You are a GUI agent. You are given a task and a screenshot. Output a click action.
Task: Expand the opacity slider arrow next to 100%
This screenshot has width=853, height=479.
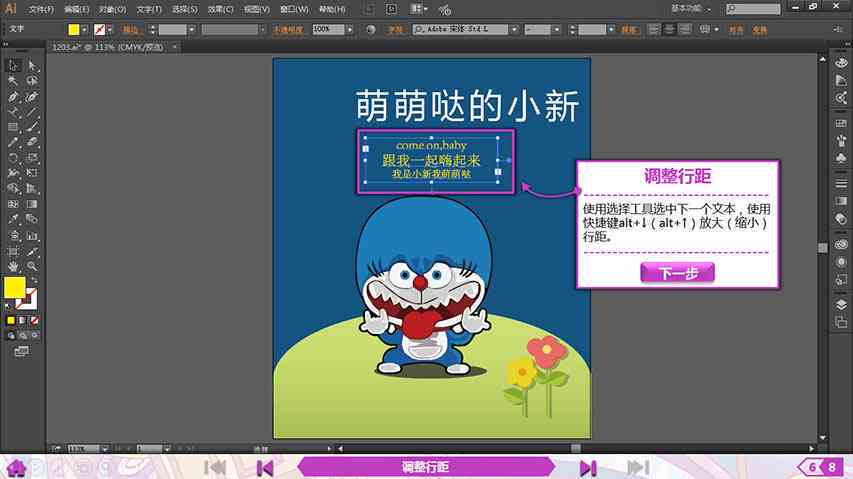pos(350,29)
